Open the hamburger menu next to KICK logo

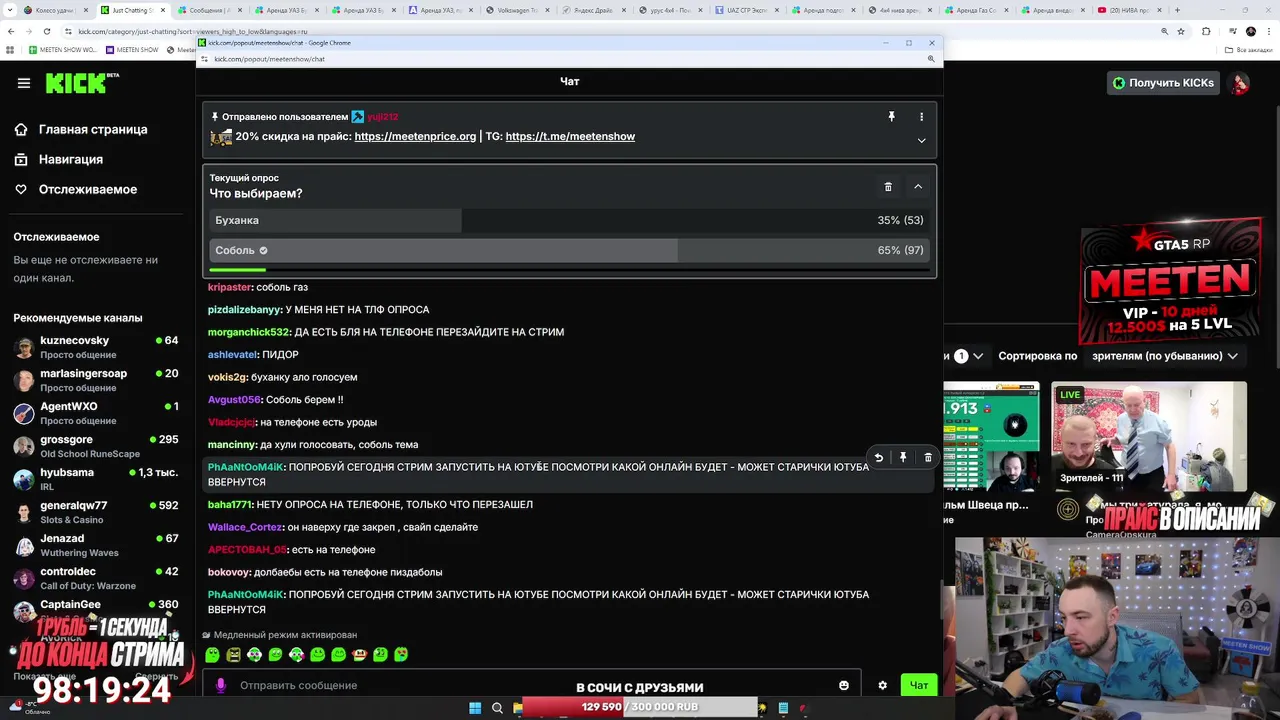24,83
